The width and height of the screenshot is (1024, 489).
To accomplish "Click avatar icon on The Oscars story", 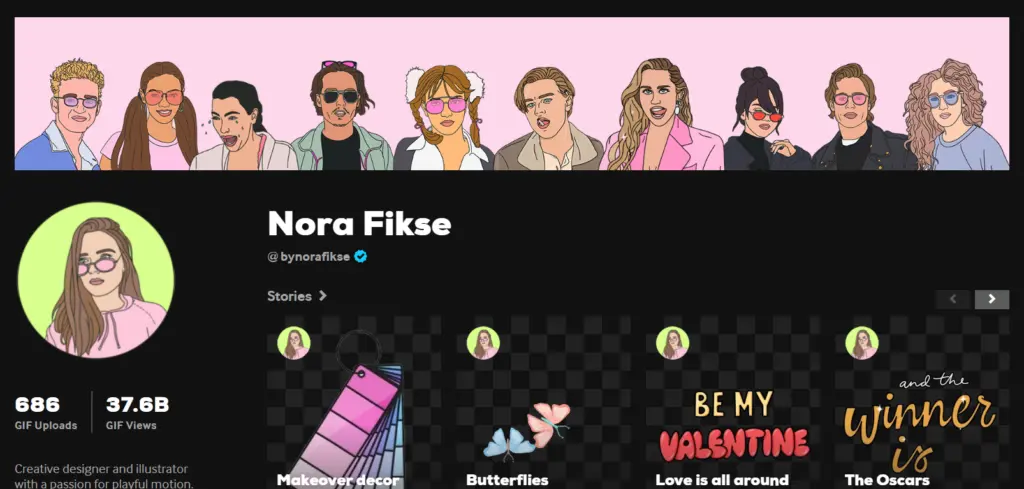I will pyautogui.click(x=862, y=343).
